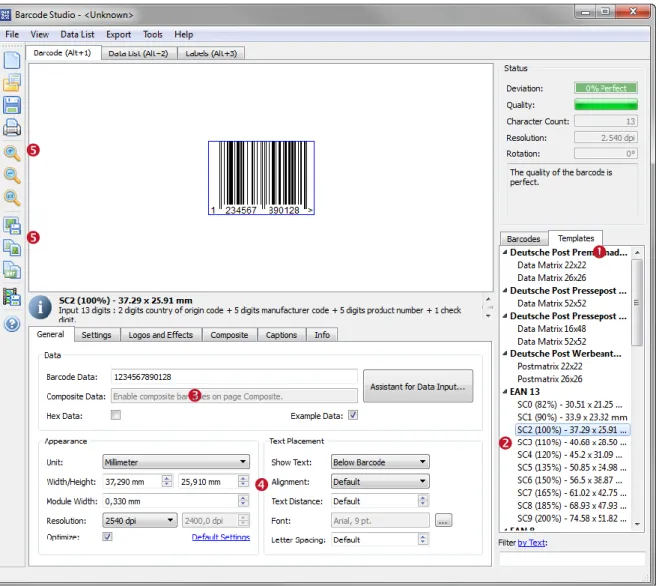659x586 pixels.
Task: Open the Logos and Effects tab
Action: (161, 335)
